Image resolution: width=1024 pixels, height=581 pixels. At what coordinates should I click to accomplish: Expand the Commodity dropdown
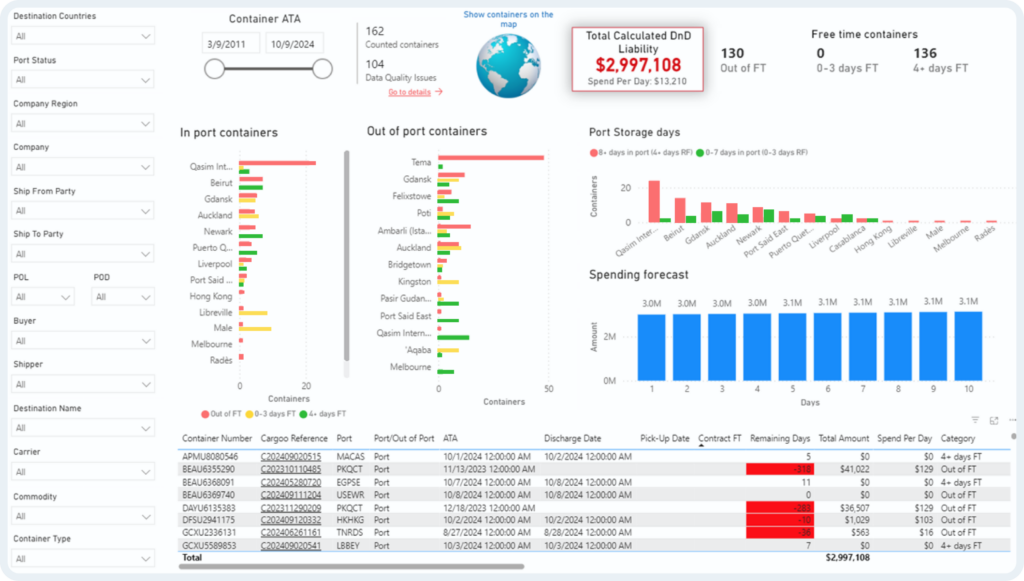[83, 516]
